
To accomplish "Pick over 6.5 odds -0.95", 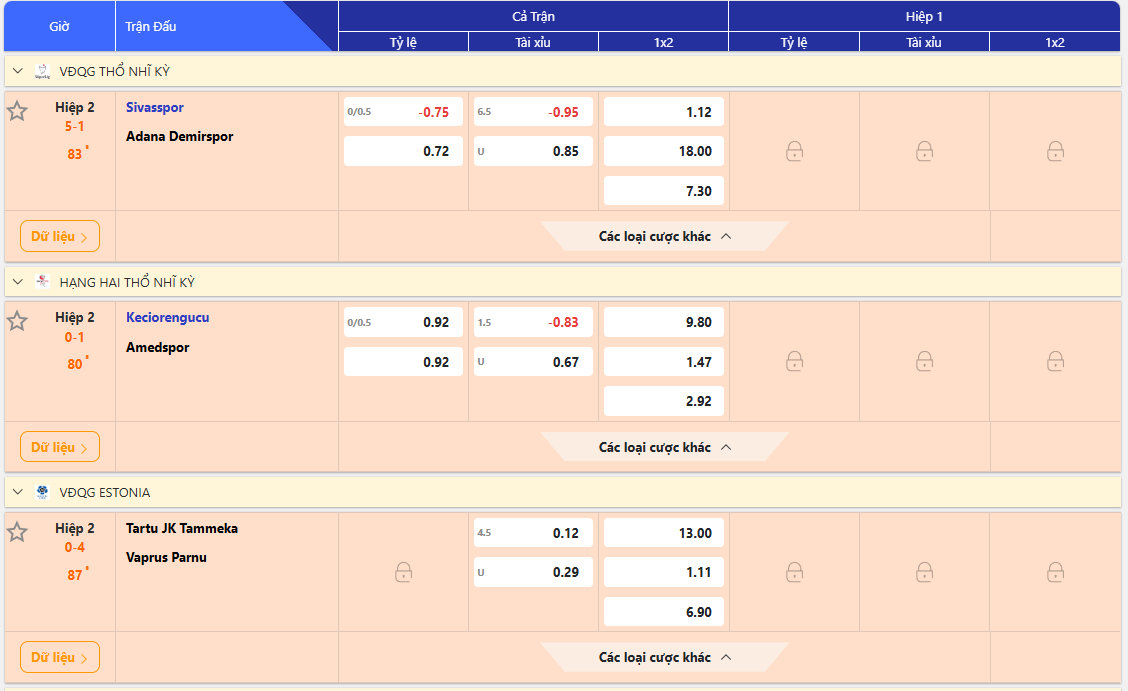I will coord(533,111).
